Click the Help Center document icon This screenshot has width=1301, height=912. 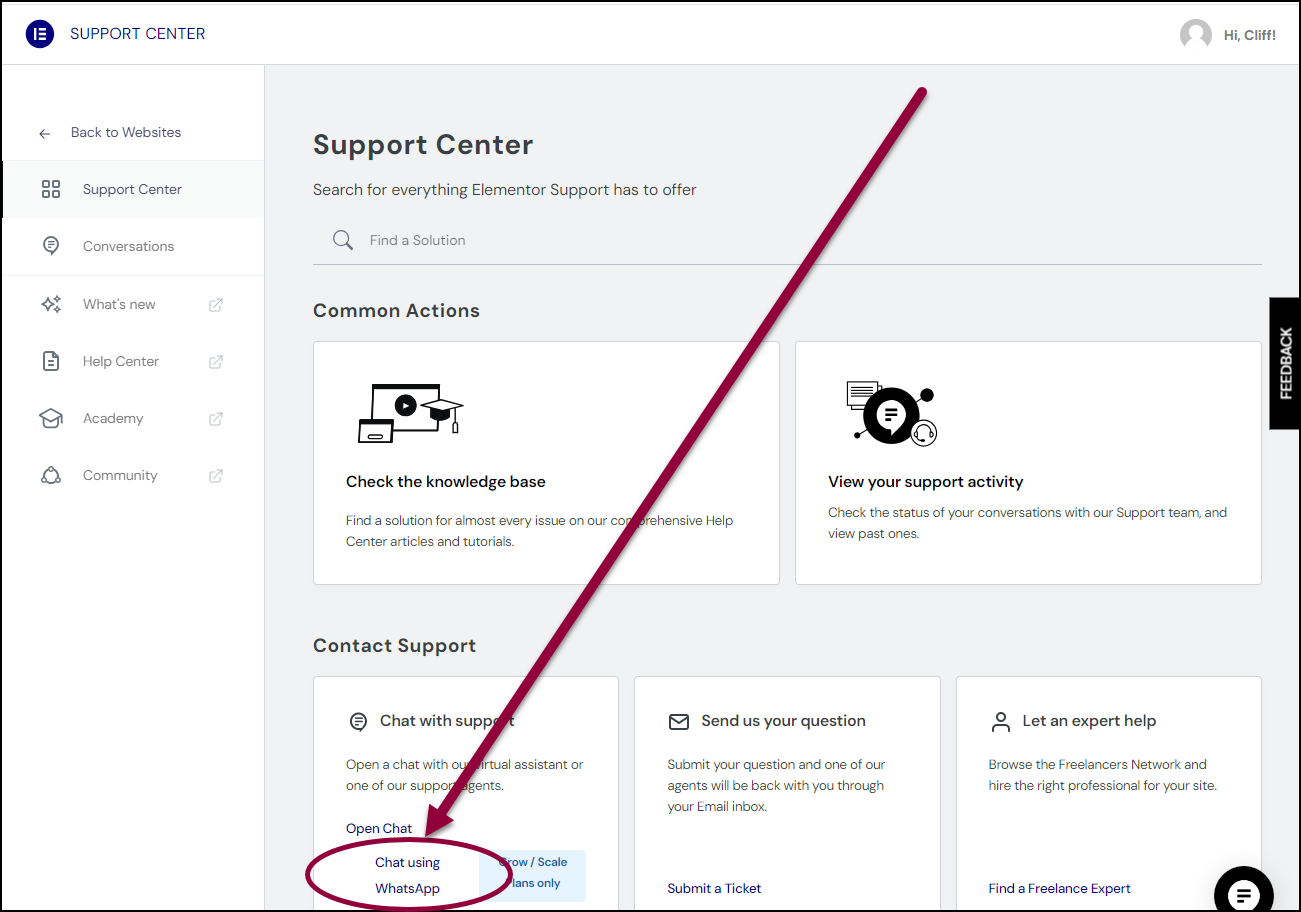click(51, 361)
